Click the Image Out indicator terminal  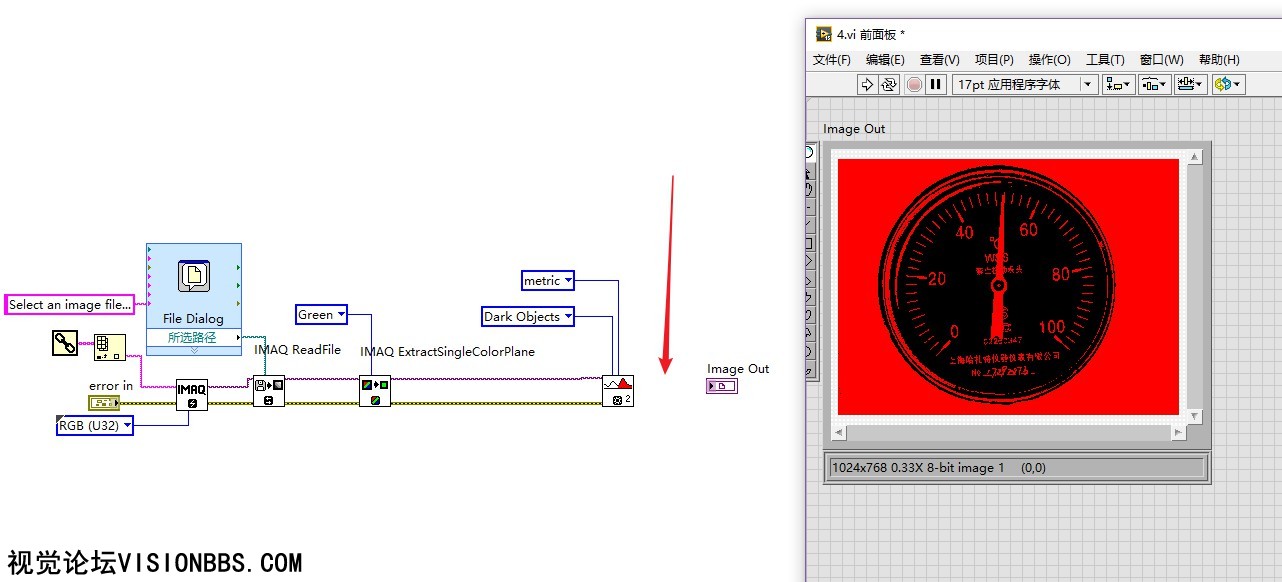click(721, 386)
